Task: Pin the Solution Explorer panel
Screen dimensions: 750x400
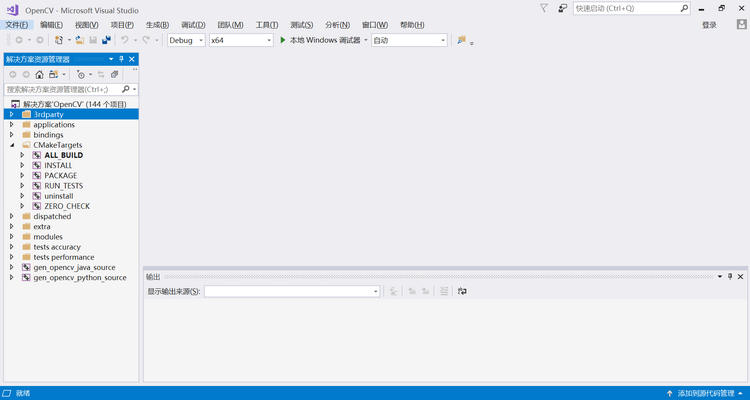Action: [121, 59]
